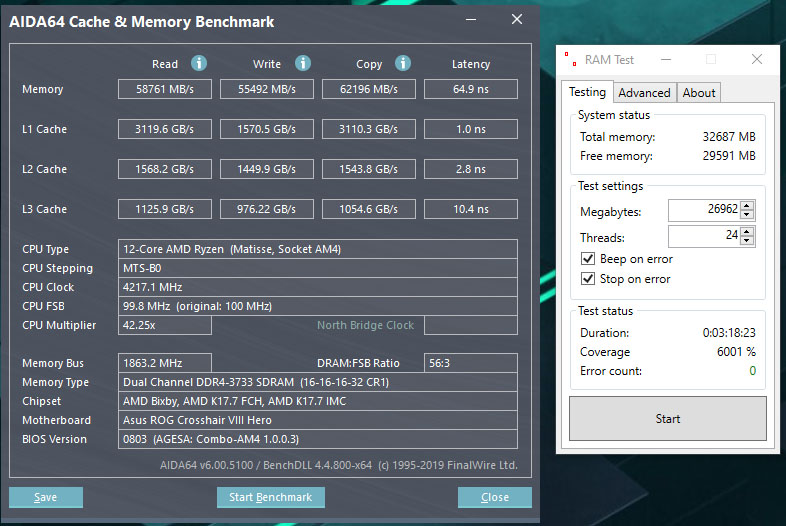This screenshot has width=786, height=526.
Task: Click the Memory Write value 55492 MB/s
Action: (267, 89)
